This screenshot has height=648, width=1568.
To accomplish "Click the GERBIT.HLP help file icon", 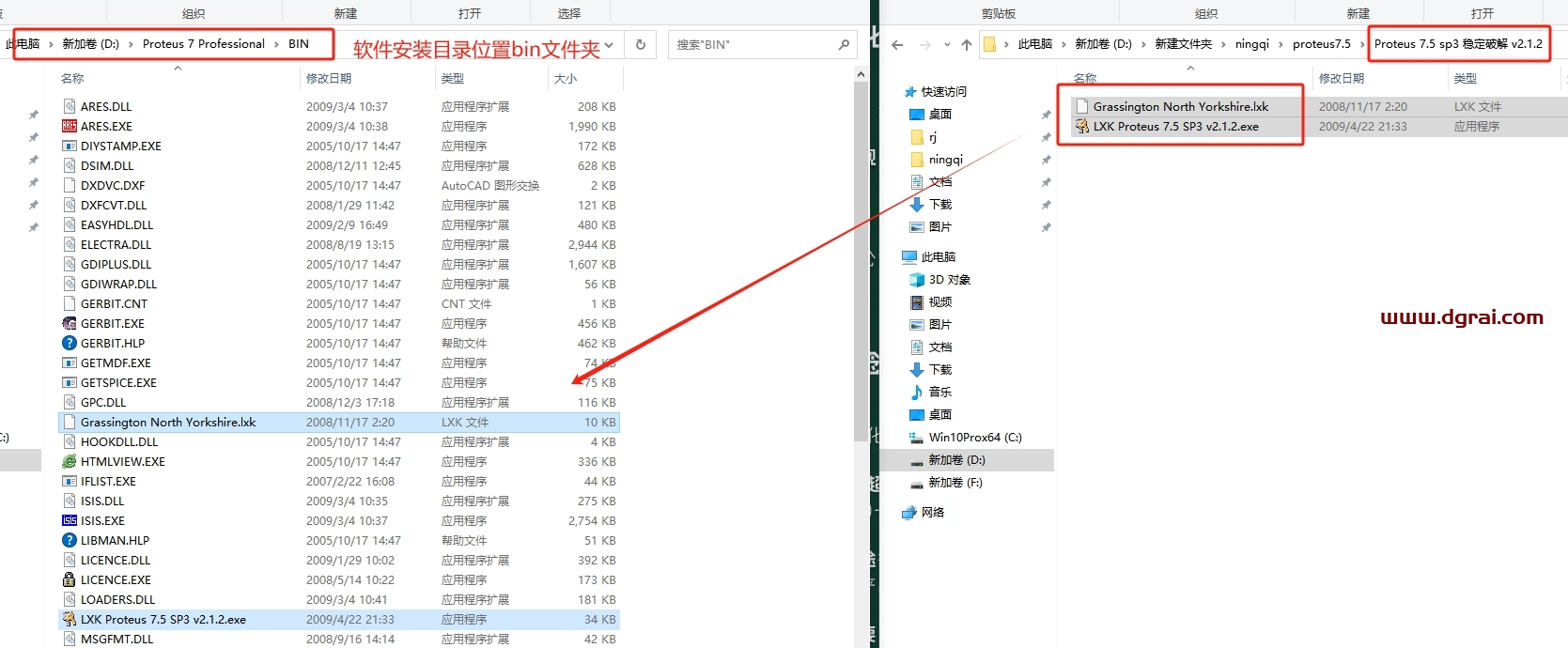I will pyautogui.click(x=69, y=343).
